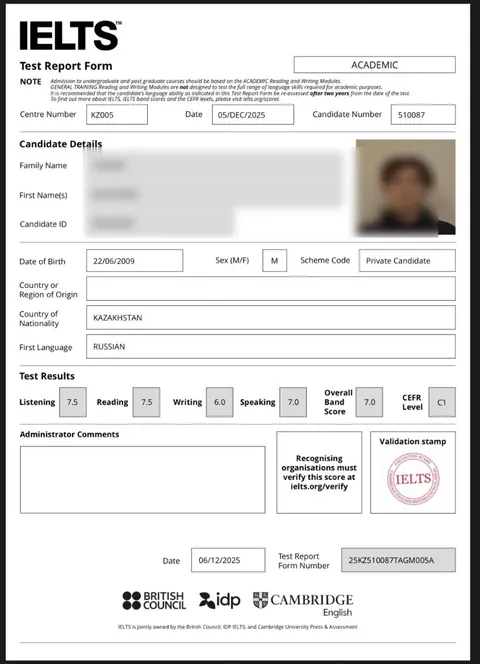
Task: Click the Speaking label
Action: point(258,402)
